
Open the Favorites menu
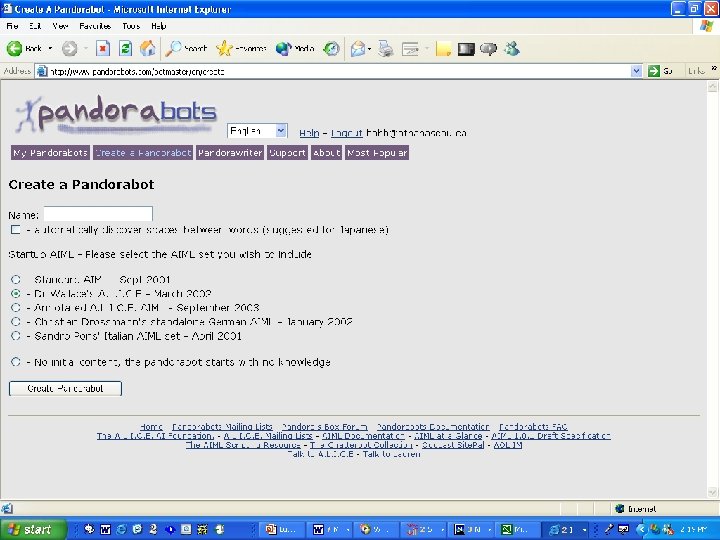pos(95,26)
